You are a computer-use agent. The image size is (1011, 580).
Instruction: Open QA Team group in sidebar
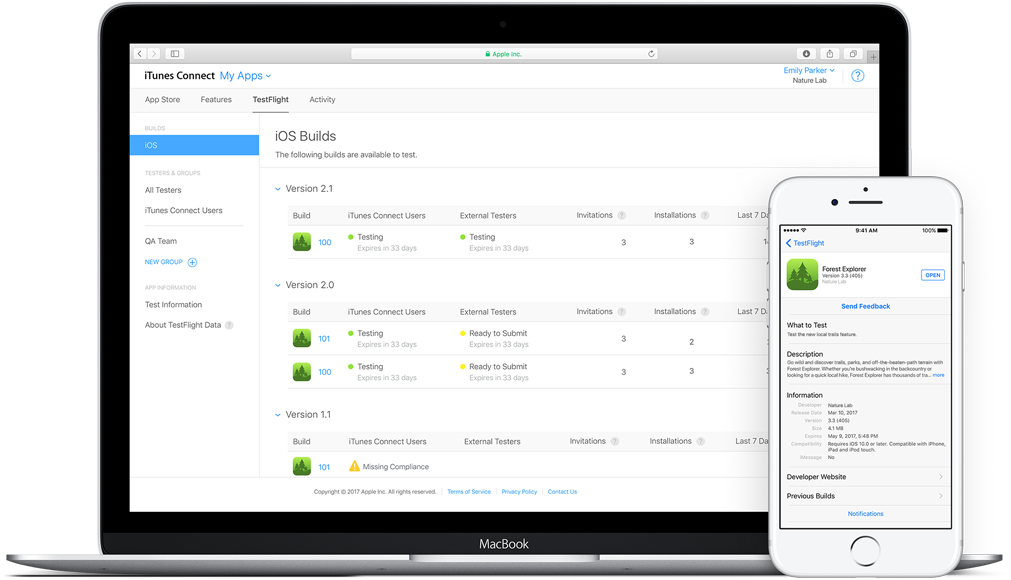(161, 241)
